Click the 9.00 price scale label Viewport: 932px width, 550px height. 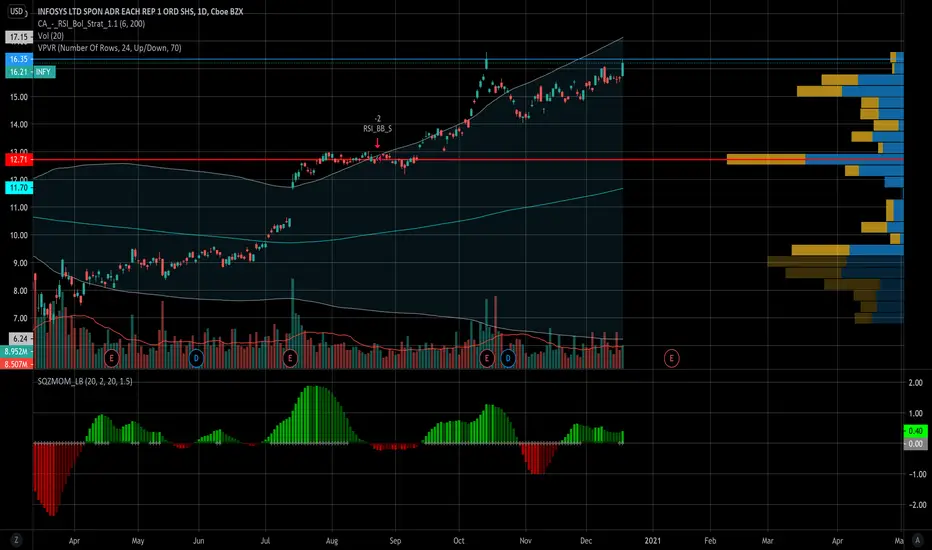(x=20, y=263)
